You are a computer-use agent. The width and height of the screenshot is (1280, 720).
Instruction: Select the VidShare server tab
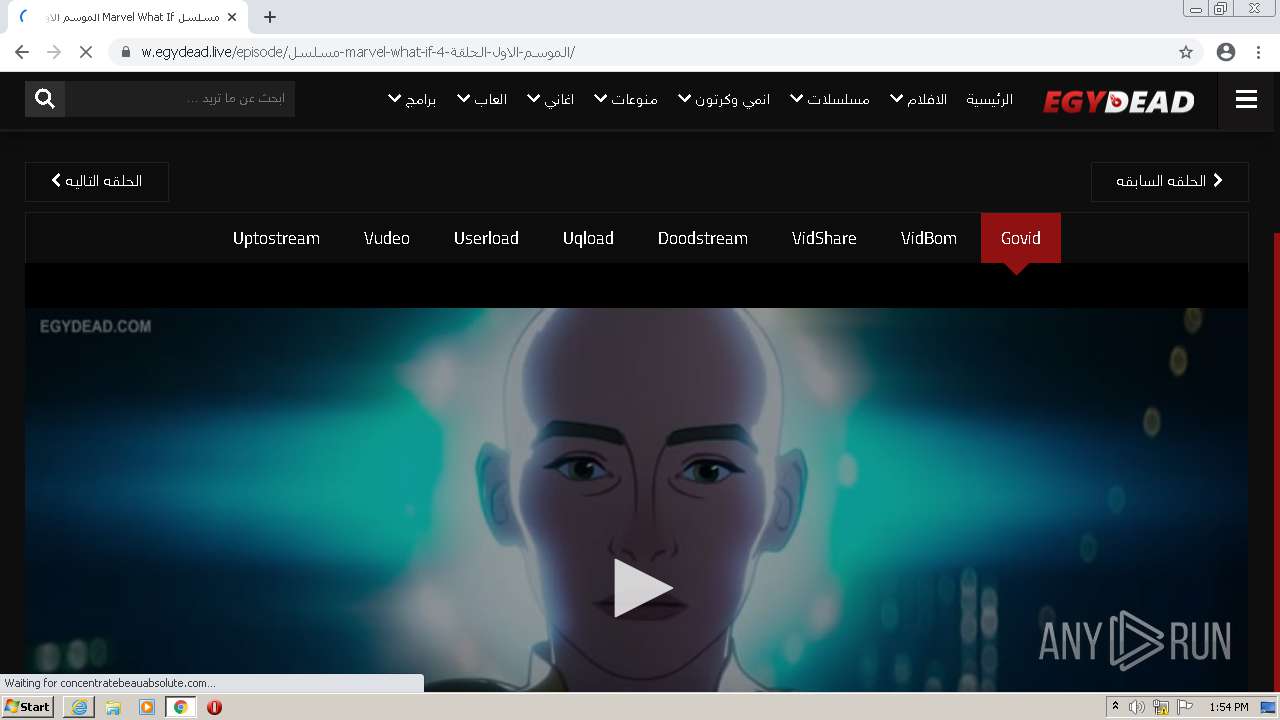click(824, 238)
